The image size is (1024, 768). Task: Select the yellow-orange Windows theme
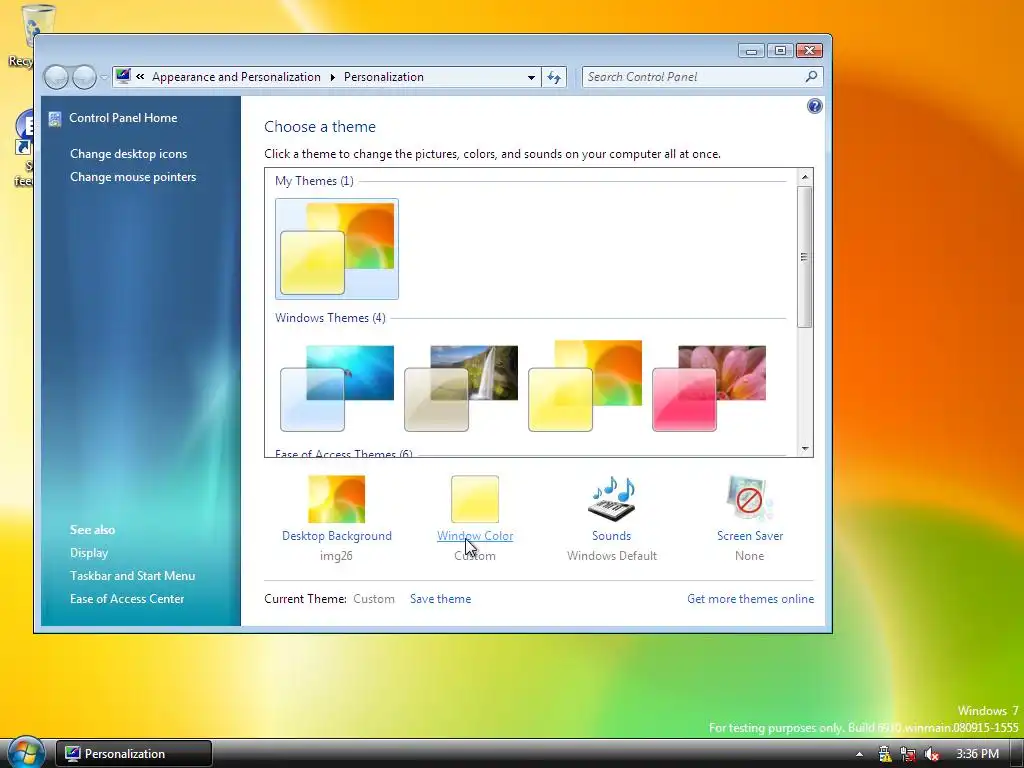(585, 387)
